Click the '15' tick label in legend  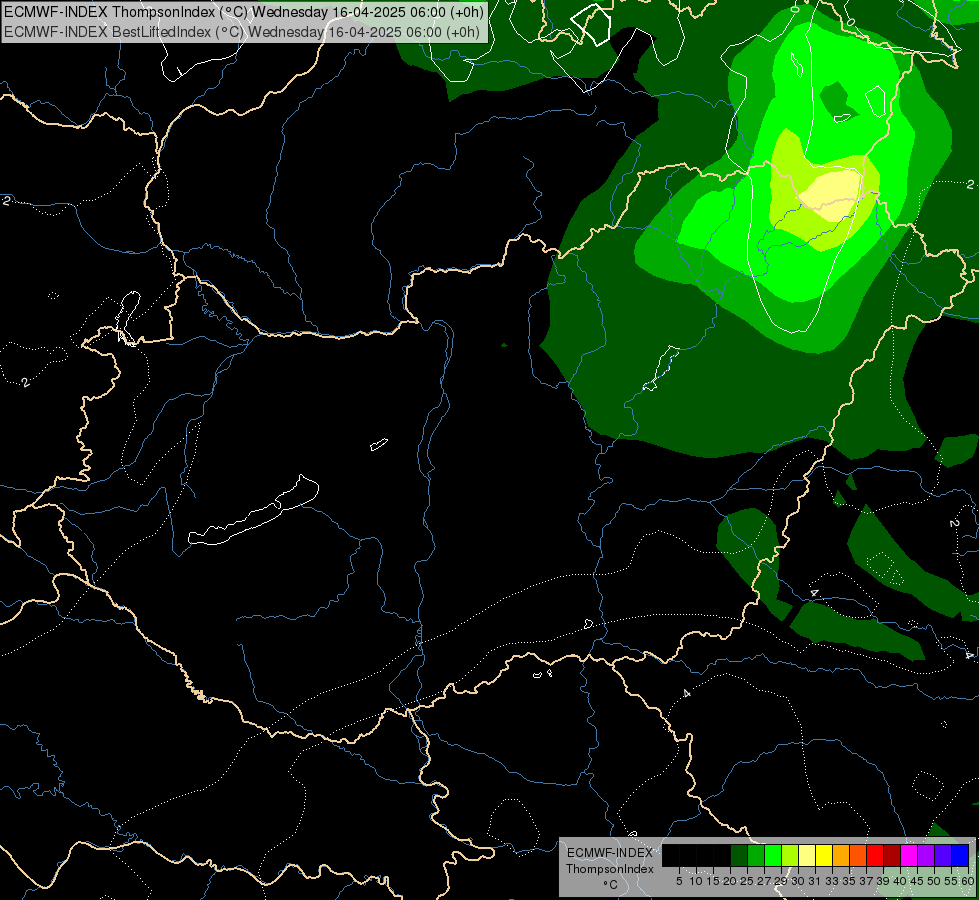(x=714, y=881)
